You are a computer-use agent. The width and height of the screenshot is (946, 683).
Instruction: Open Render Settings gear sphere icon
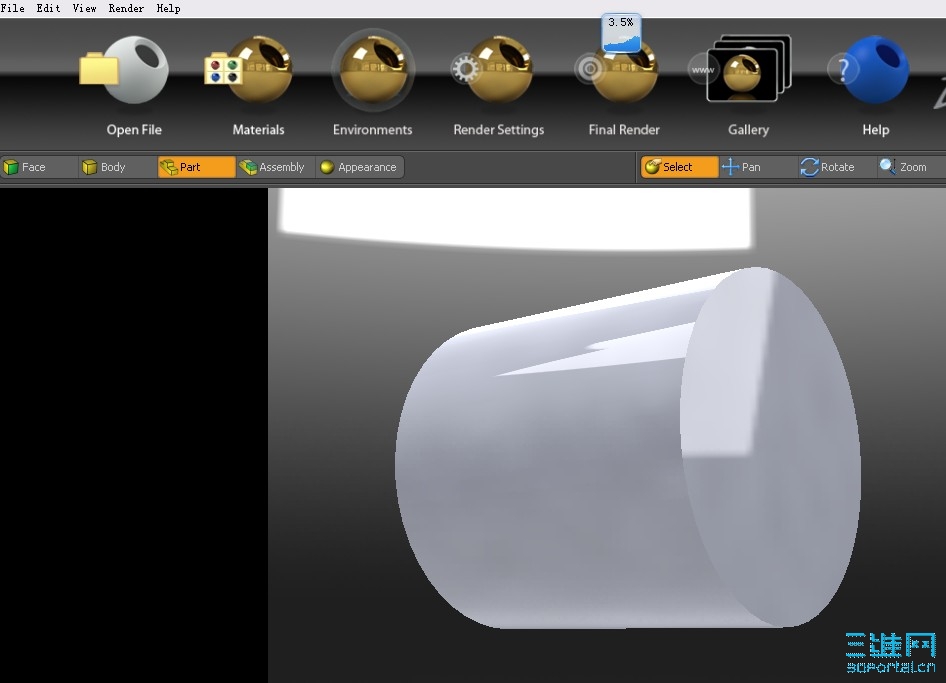click(492, 69)
